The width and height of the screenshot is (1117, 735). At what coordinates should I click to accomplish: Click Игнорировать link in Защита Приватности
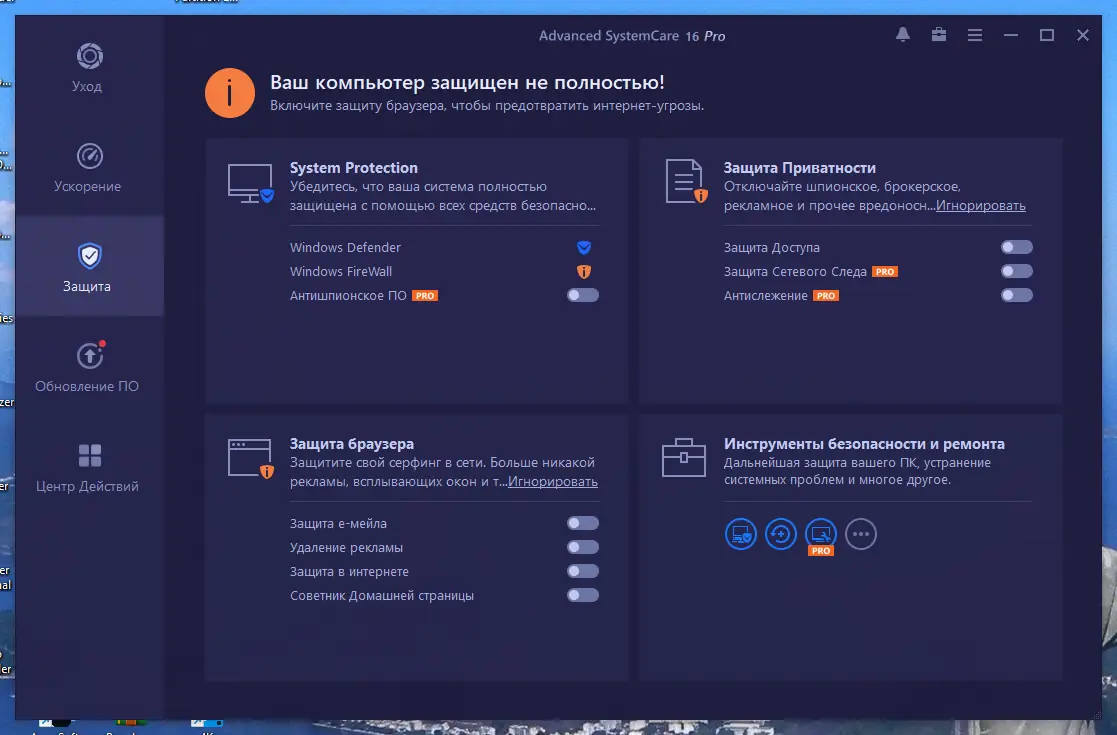[980, 206]
